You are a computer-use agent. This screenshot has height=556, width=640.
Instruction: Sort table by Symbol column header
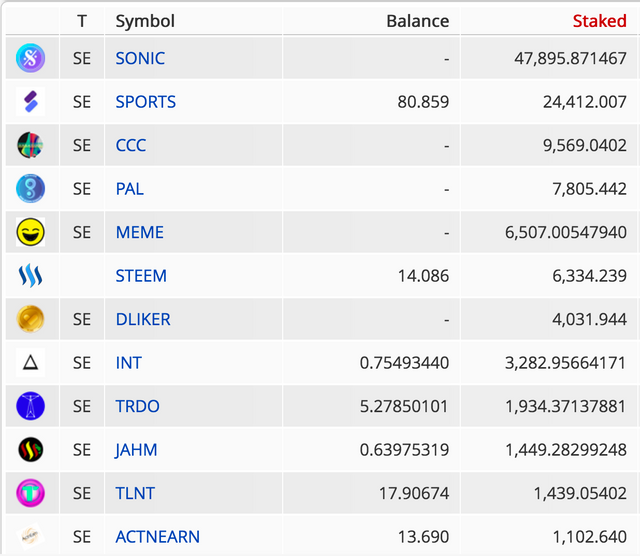click(145, 21)
